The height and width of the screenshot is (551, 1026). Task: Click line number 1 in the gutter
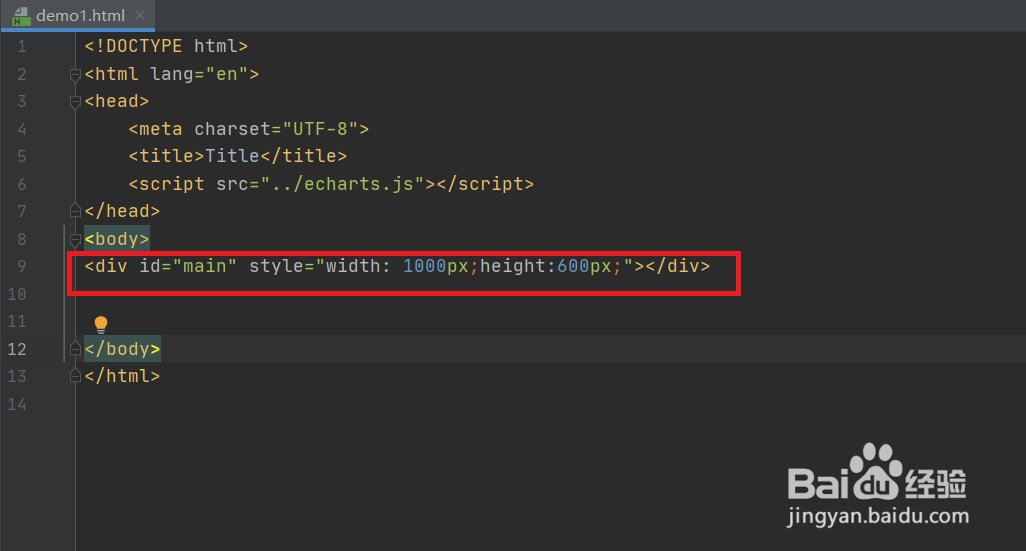(22, 46)
